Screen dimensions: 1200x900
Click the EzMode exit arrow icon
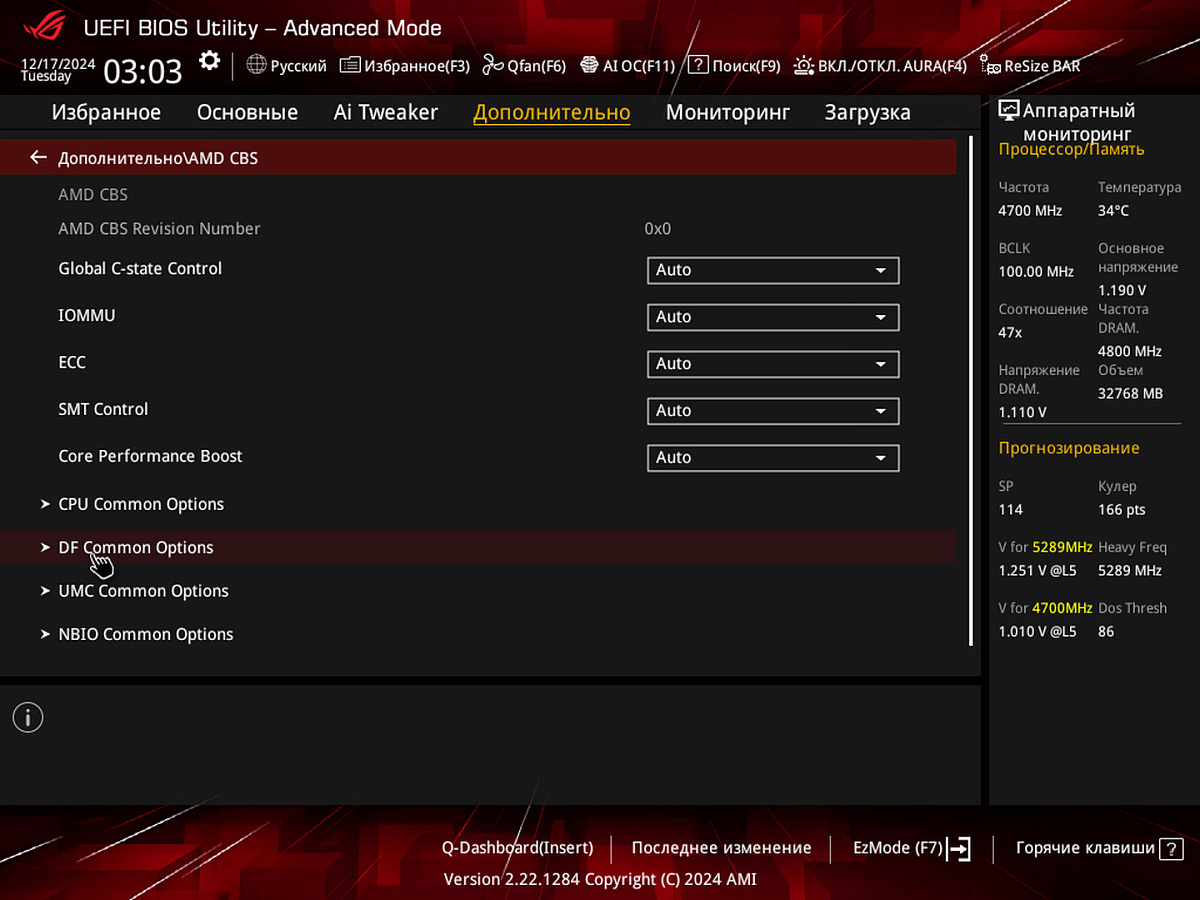coord(958,849)
